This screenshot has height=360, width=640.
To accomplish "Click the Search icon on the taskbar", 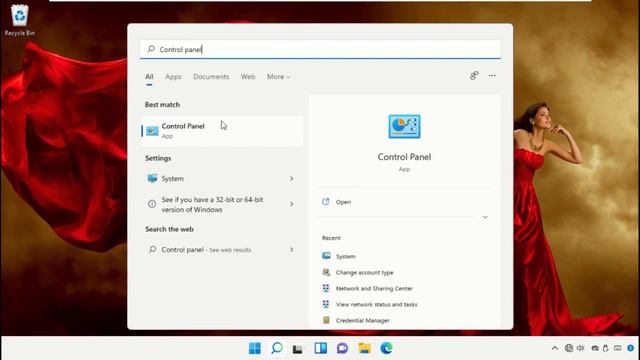I will 277,348.
